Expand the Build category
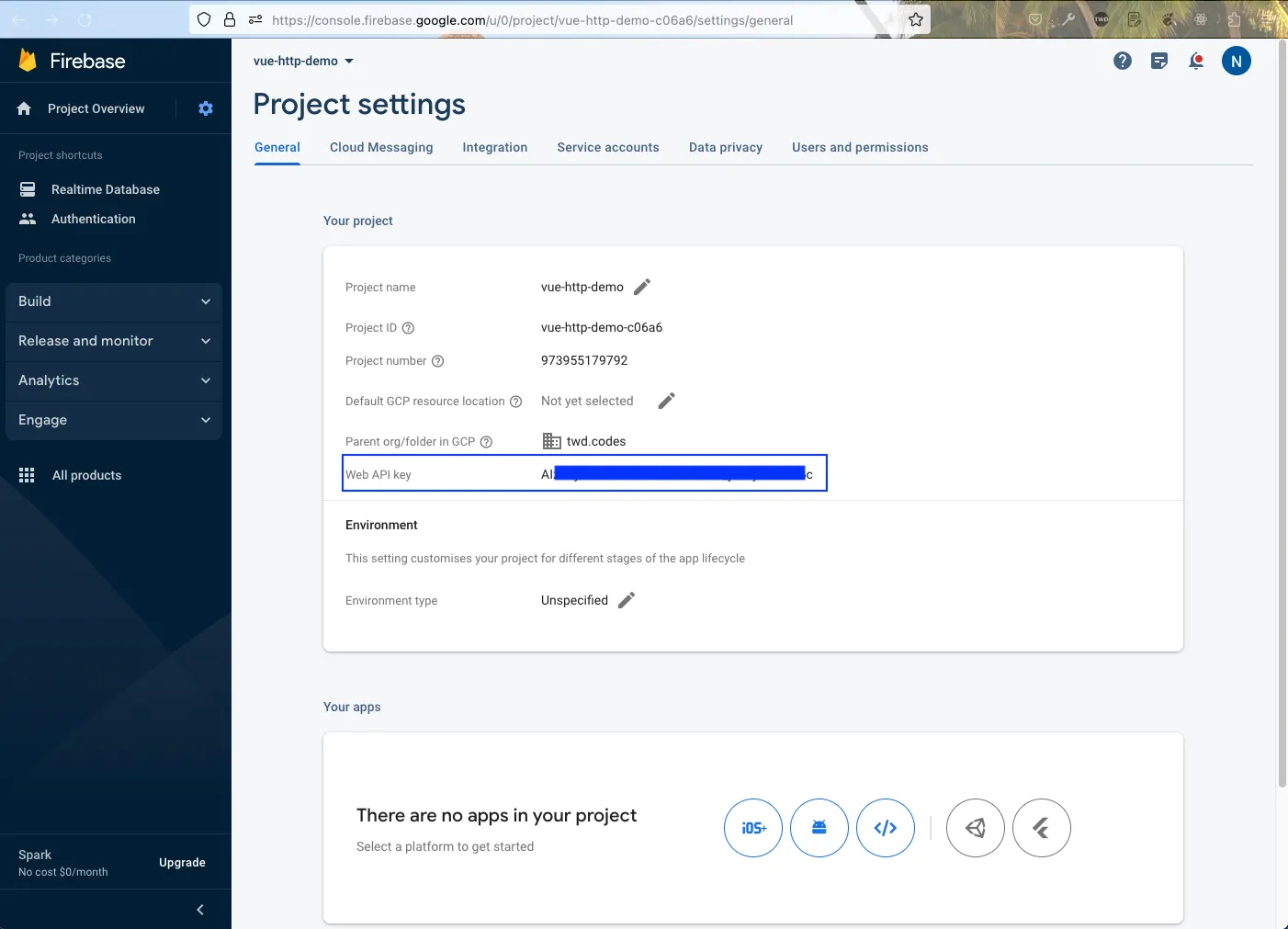Image resolution: width=1288 pixels, height=929 pixels. (x=114, y=301)
